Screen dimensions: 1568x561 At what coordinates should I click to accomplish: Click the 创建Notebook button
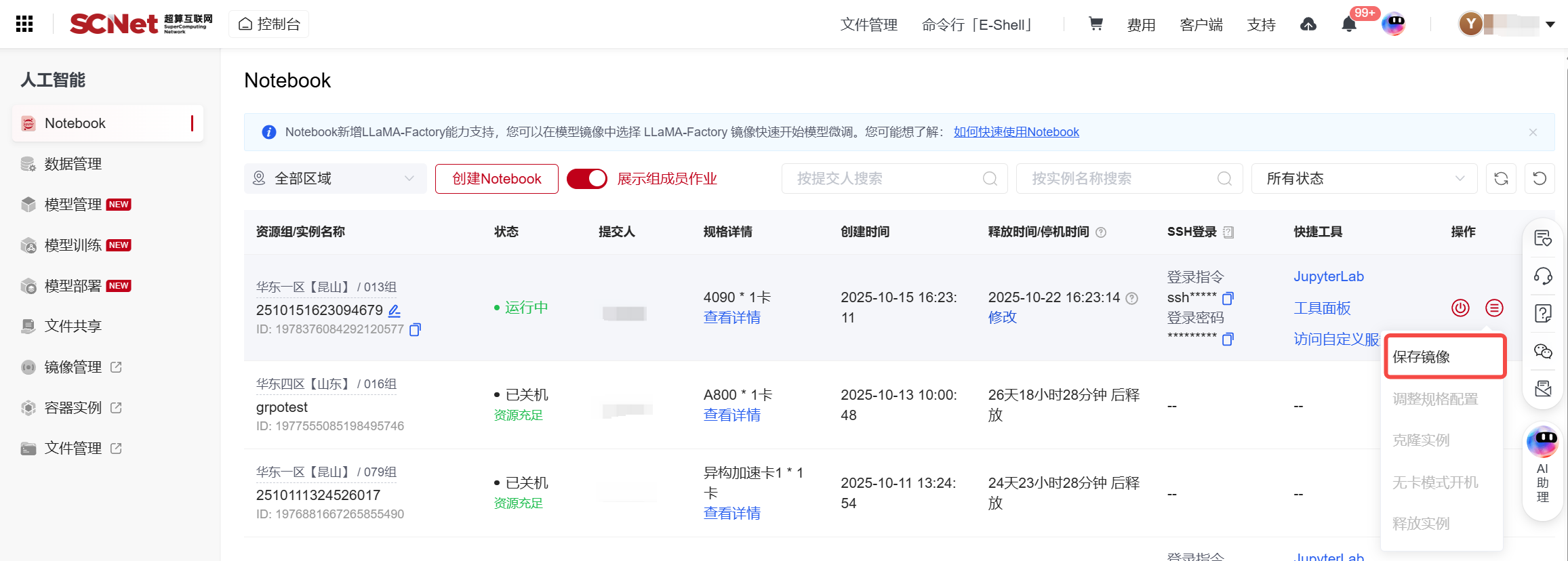point(496,179)
